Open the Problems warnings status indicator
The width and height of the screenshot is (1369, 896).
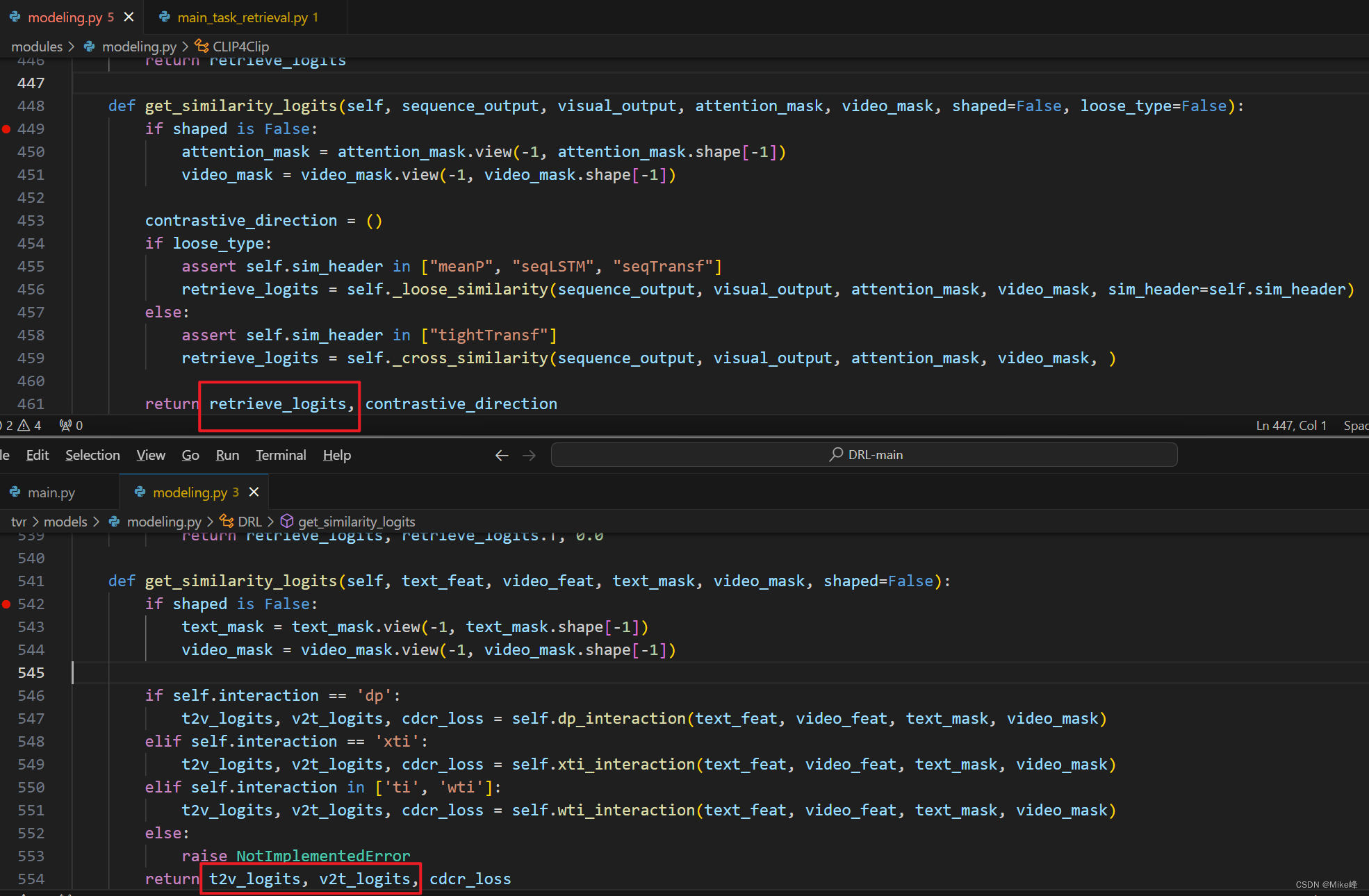29,425
